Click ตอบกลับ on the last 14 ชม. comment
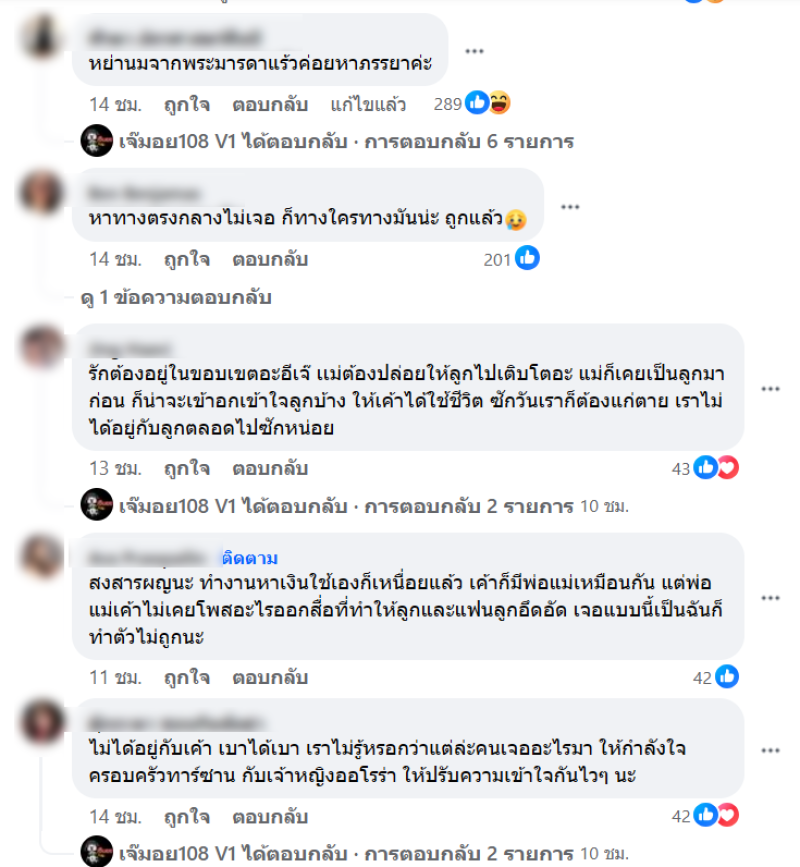The image size is (800, 867). [x=270, y=817]
